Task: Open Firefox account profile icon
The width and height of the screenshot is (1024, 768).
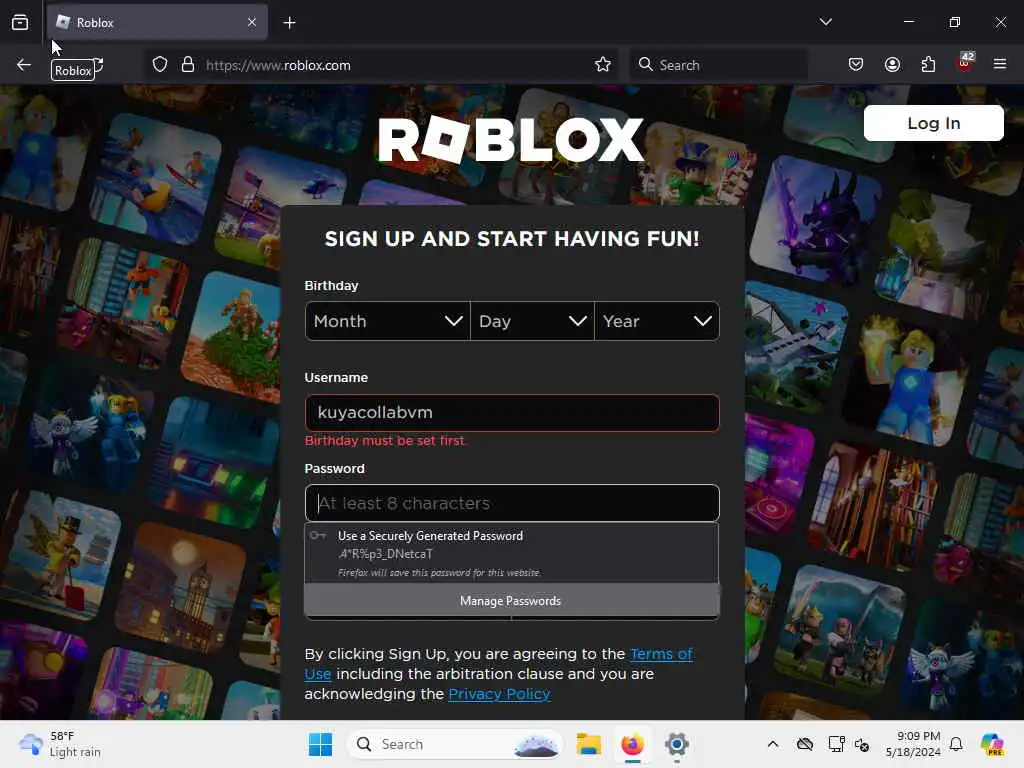Action: click(x=892, y=64)
